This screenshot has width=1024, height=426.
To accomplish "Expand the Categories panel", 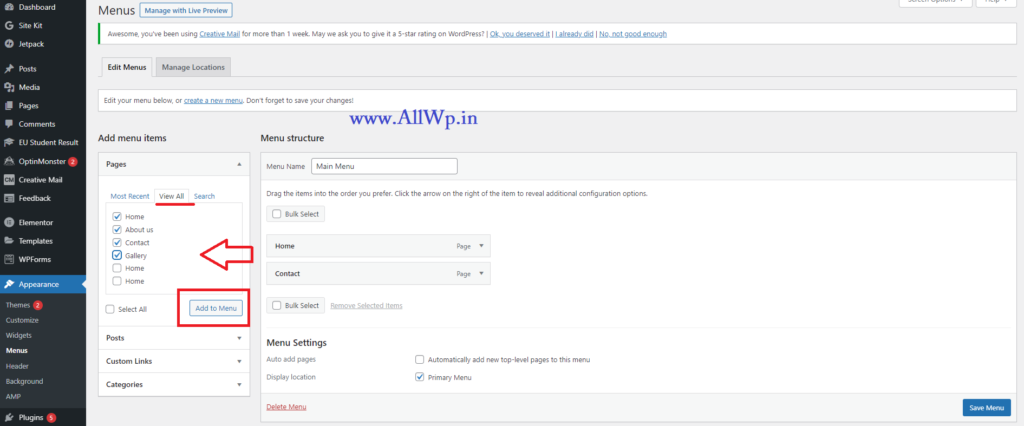I will pyautogui.click(x=174, y=384).
